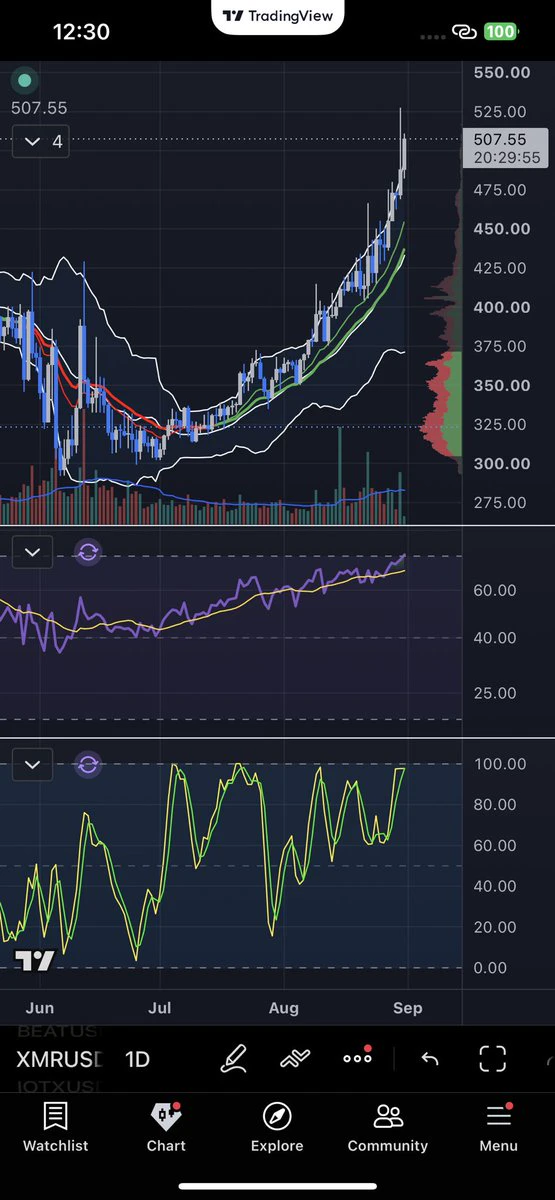
Task: Tap TradingView logo watermark in chart
Action: tap(33, 961)
